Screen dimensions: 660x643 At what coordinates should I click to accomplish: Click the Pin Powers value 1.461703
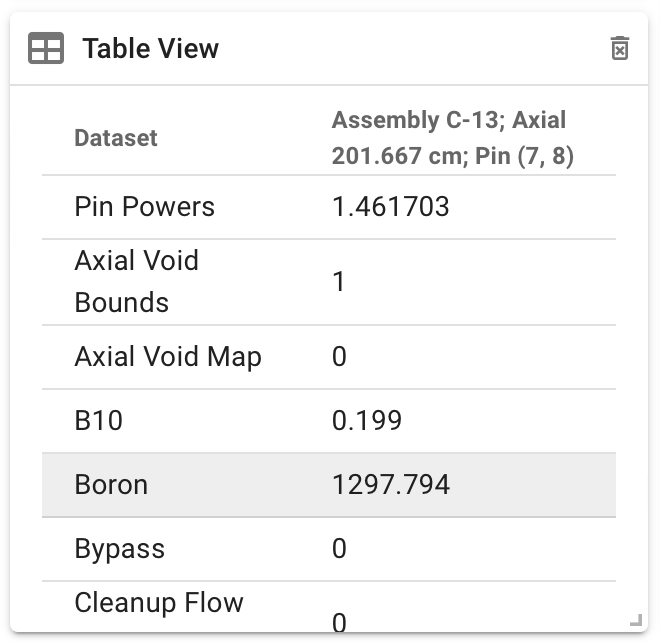click(391, 207)
